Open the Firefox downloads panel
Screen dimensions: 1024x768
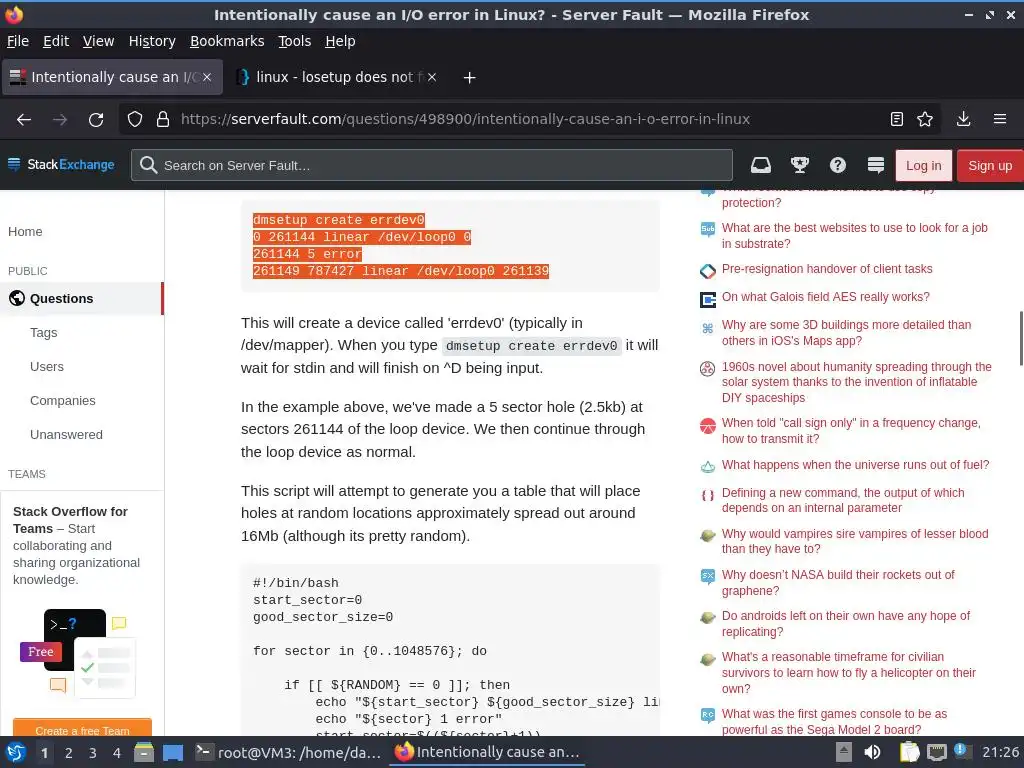pos(963,119)
